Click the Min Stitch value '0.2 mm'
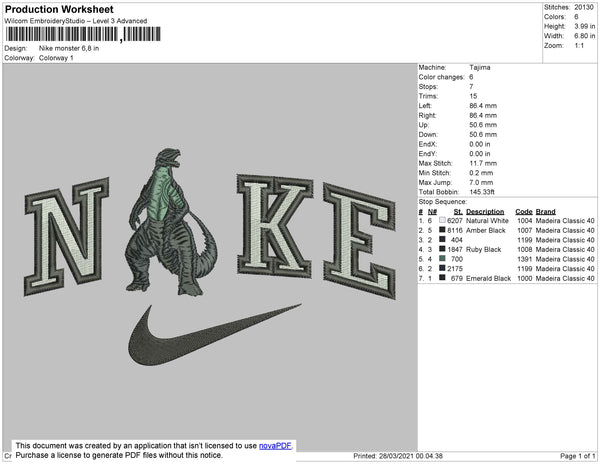 481,173
